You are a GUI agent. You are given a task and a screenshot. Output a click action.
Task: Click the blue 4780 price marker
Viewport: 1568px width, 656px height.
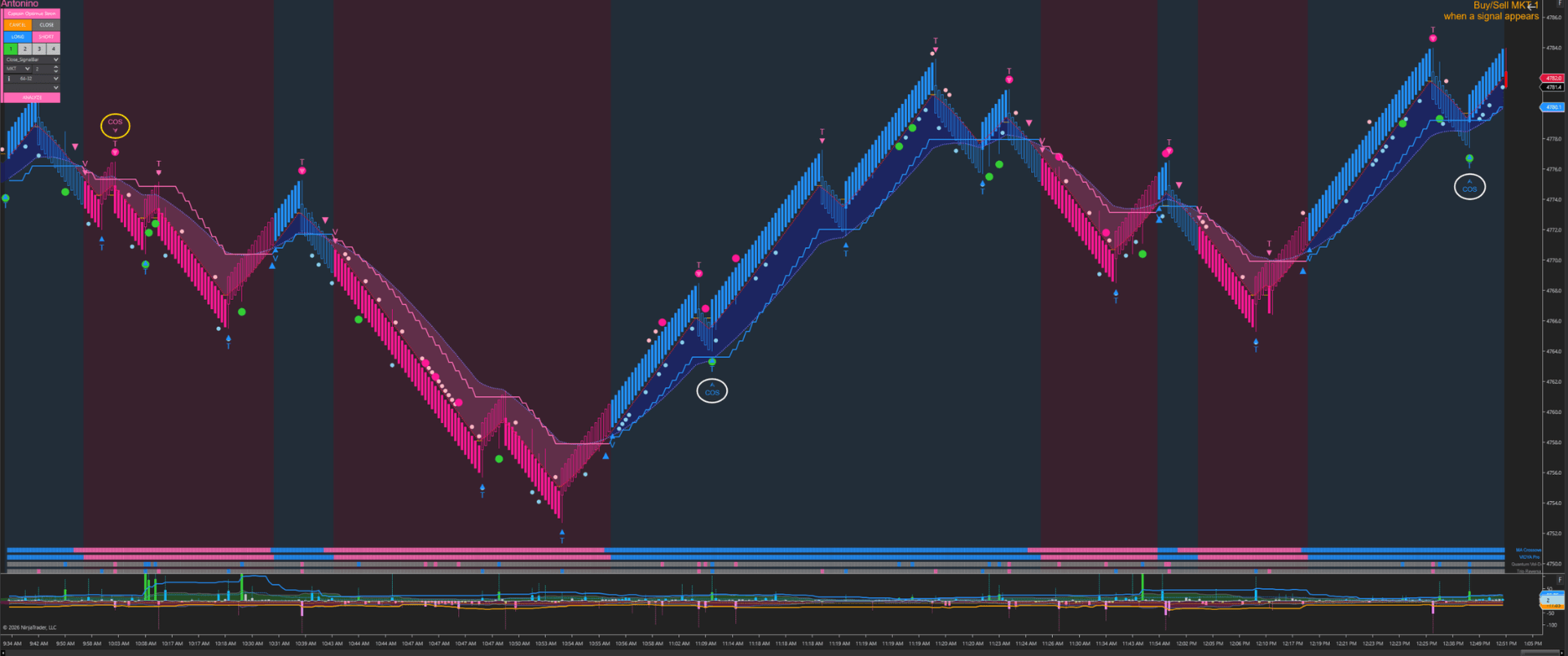pyautogui.click(x=1553, y=107)
